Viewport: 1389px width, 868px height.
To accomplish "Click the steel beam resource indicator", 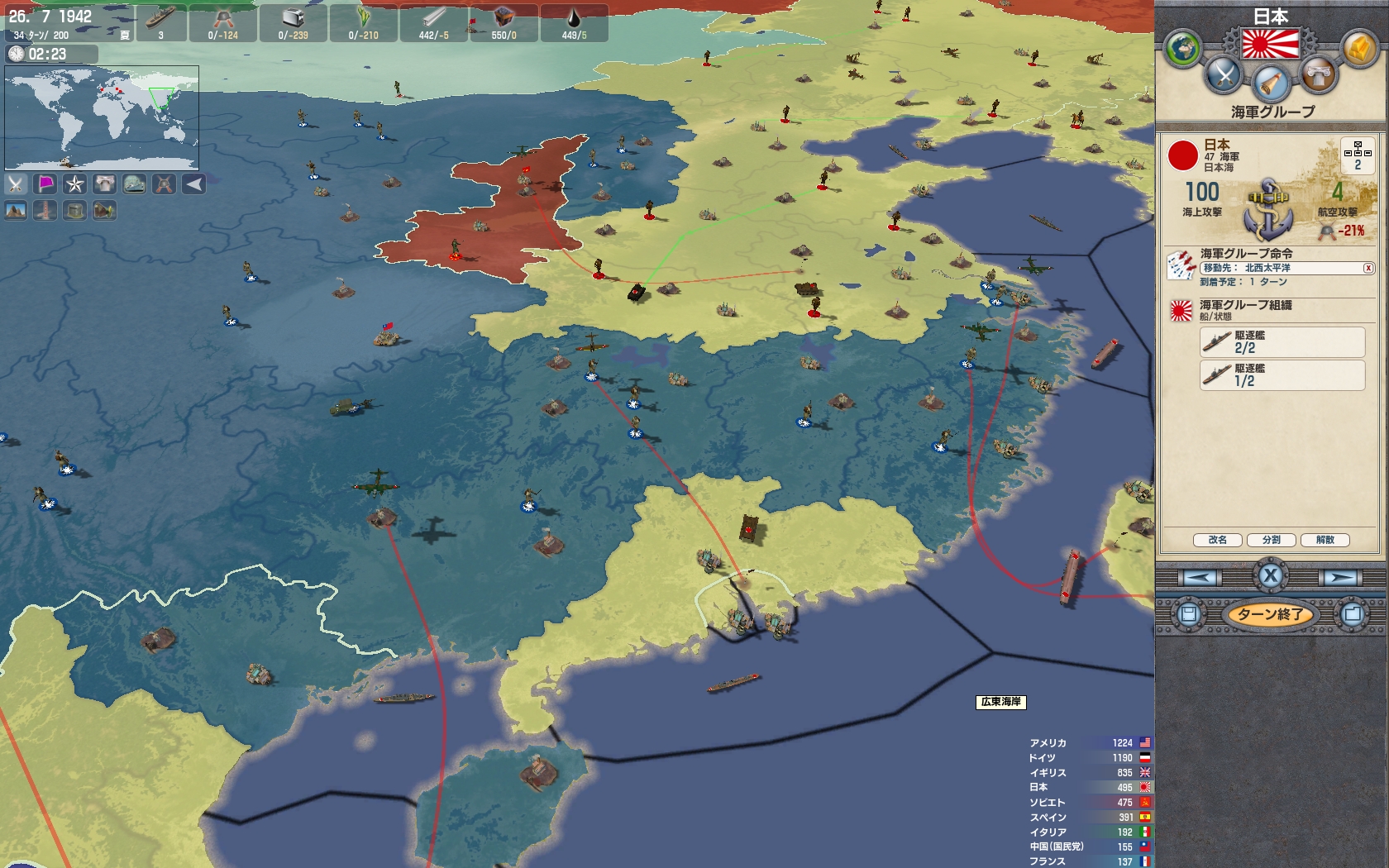I will [434, 23].
